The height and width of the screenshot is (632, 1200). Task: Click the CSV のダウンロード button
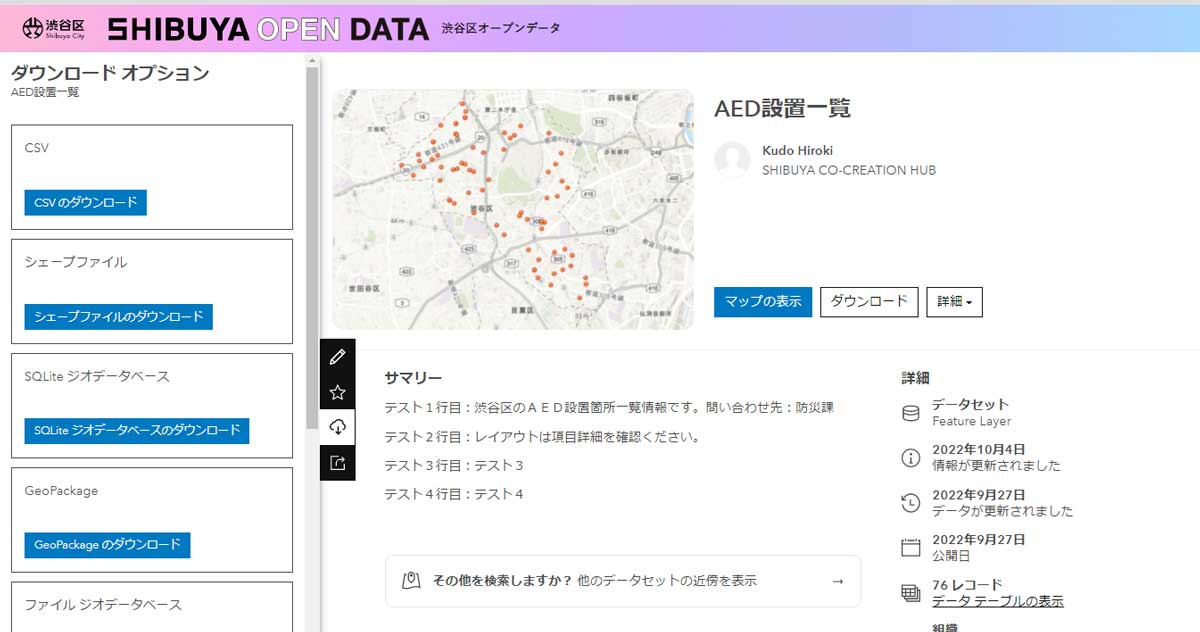(84, 202)
